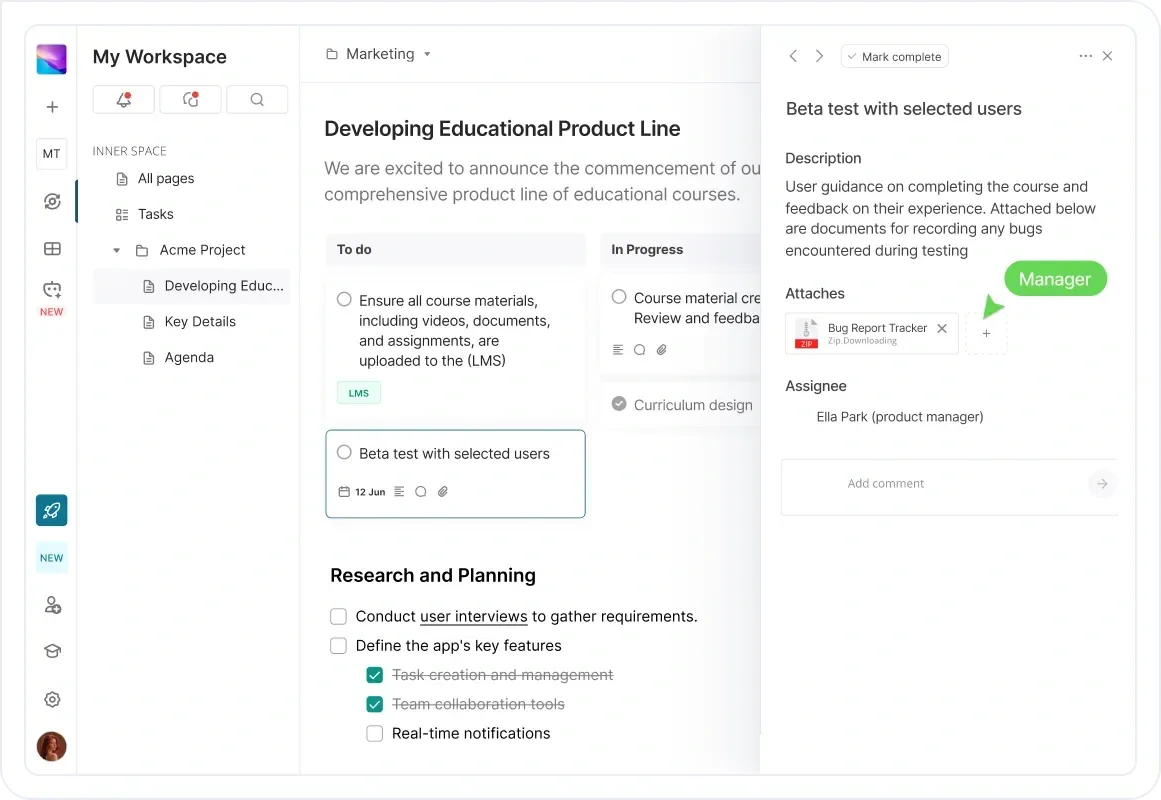Viewport: 1161px width, 800px height.
Task: Check Define the app's key features checkbox
Action: [x=338, y=646]
